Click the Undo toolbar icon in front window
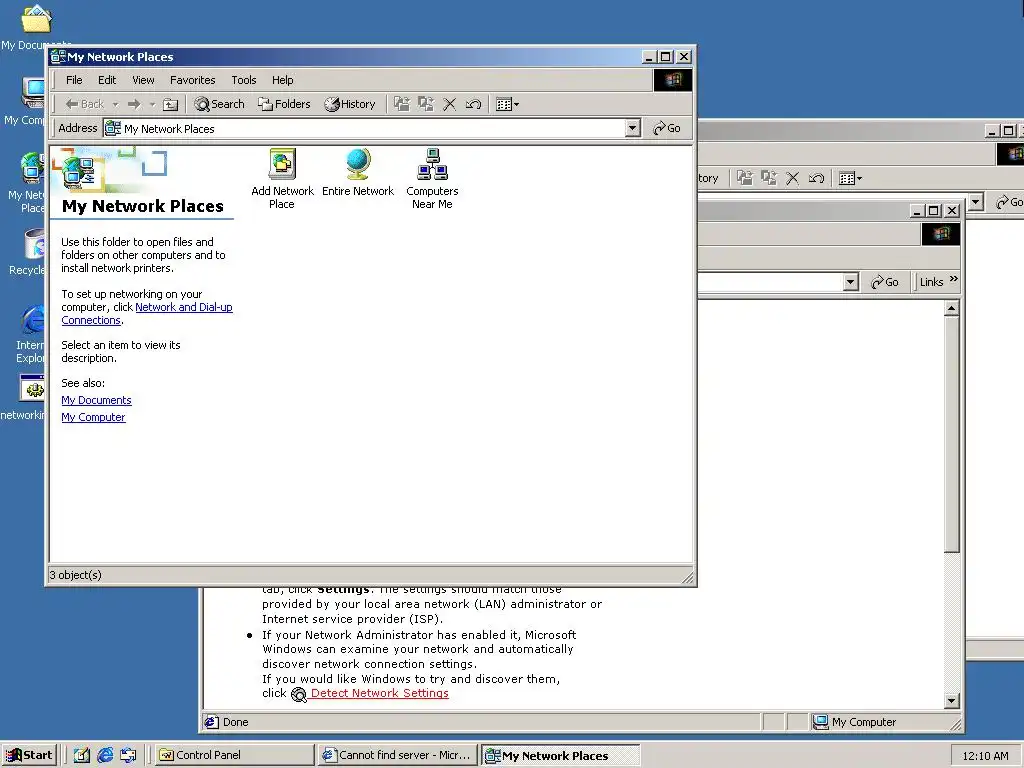Viewport: 1024px width, 768px height. pos(473,104)
